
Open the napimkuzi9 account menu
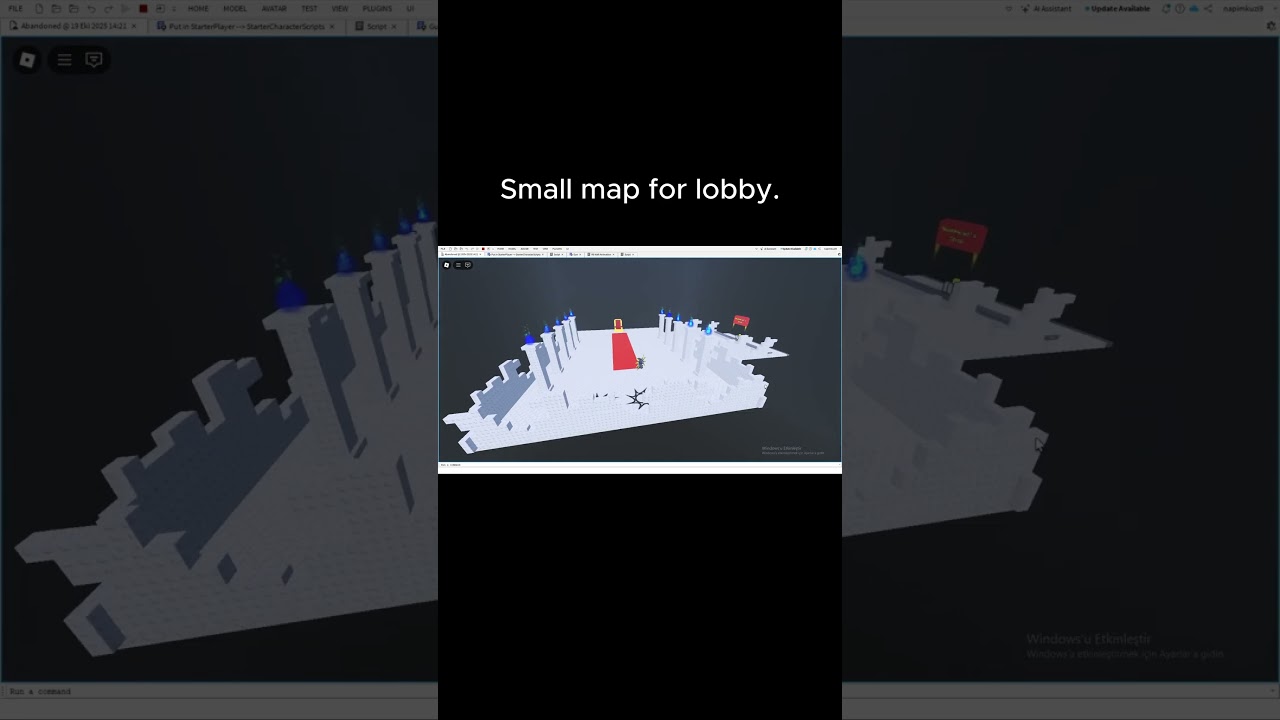(1243, 8)
